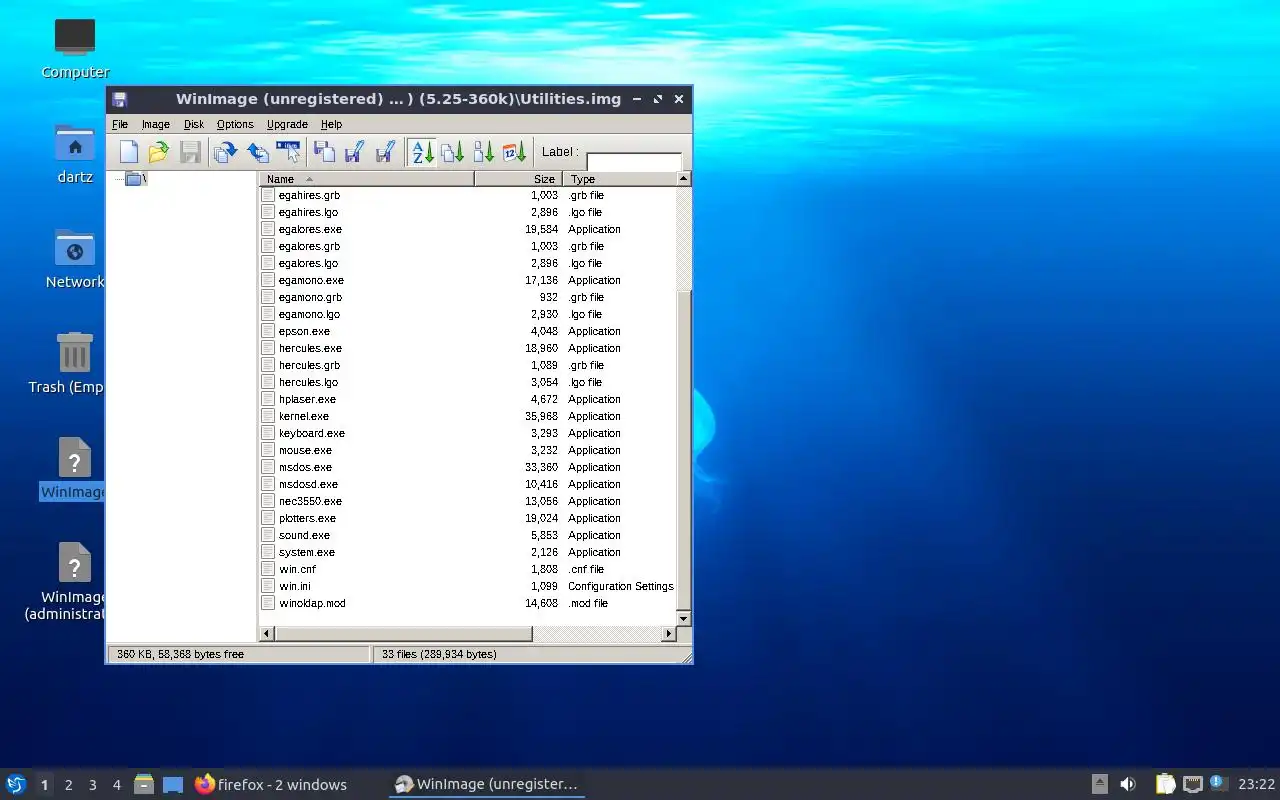Switch to workspace 2
This screenshot has width=1280, height=800.
[68, 785]
